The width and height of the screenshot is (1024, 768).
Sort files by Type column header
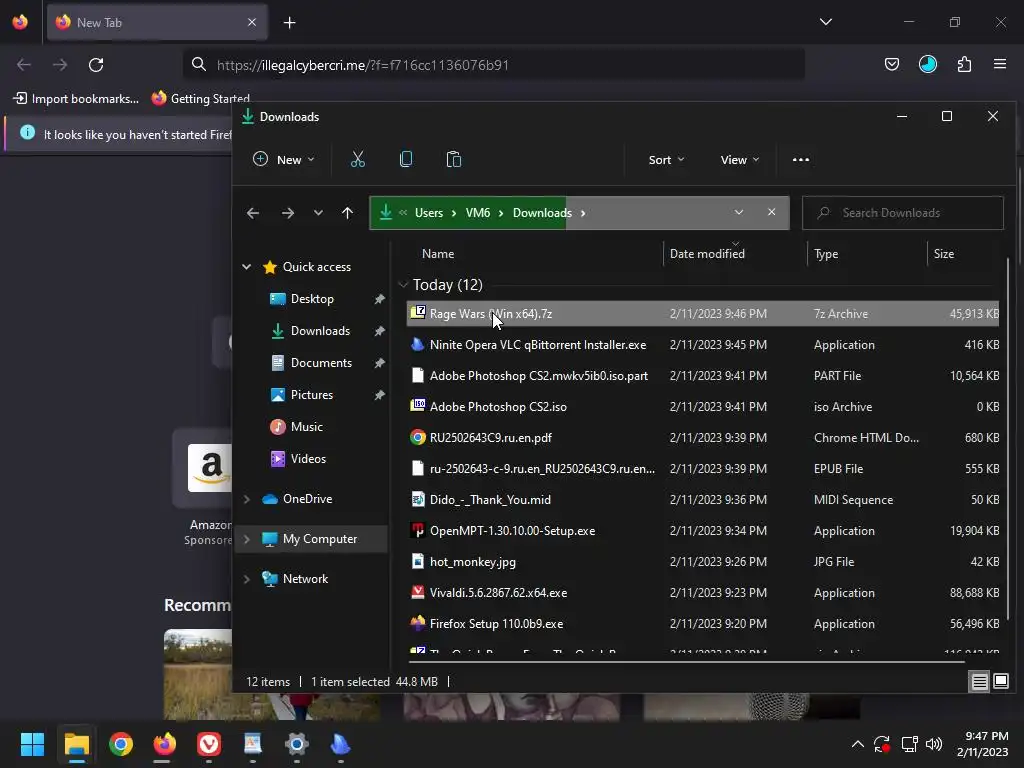pos(826,254)
